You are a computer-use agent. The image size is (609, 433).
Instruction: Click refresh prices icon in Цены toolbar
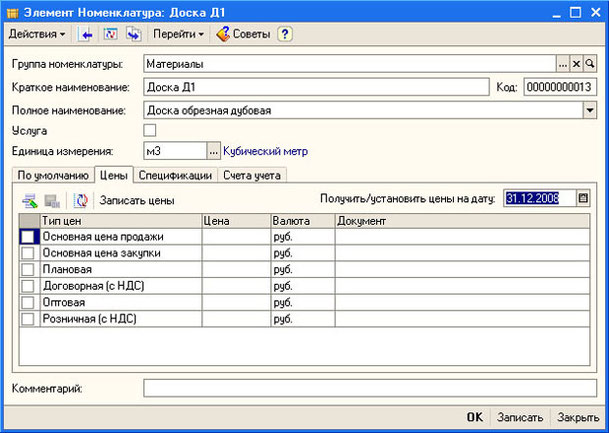click(x=81, y=200)
